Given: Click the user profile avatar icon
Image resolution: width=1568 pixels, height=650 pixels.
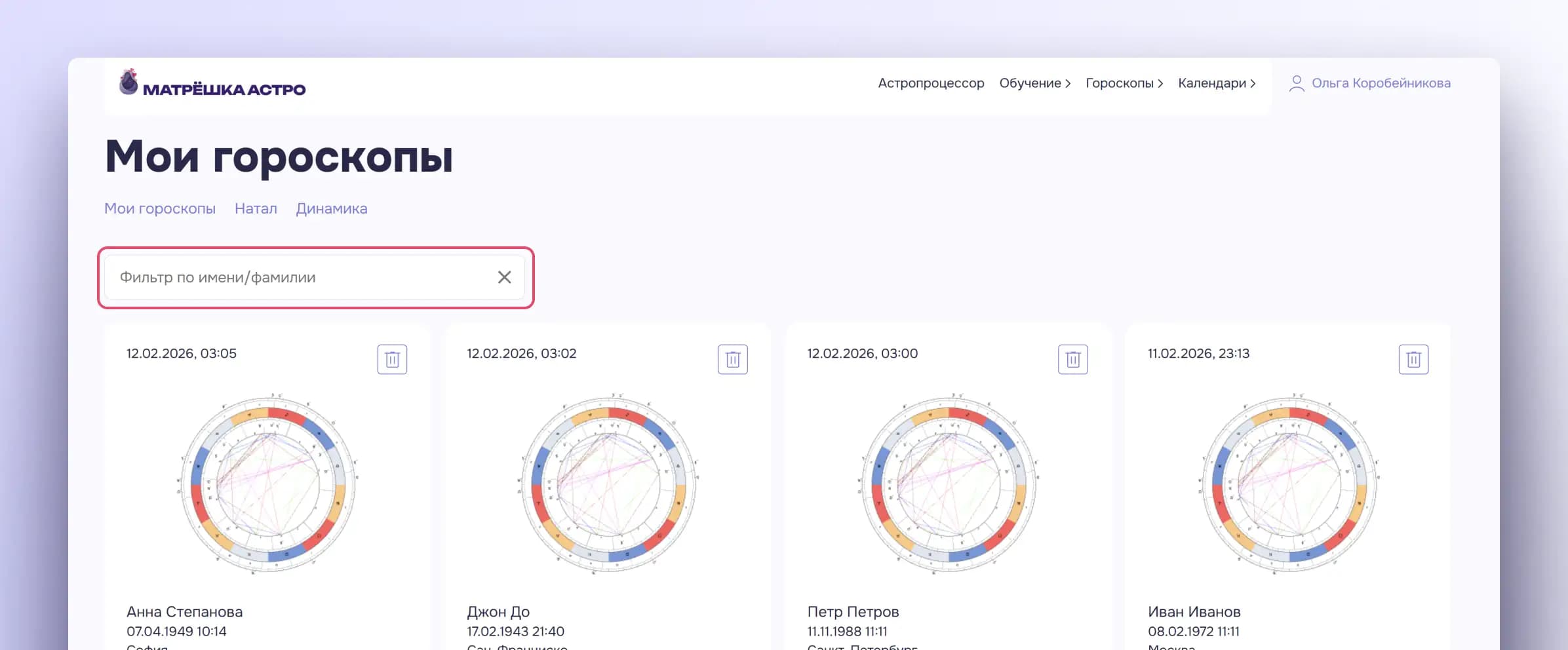Looking at the screenshot, I should point(1296,83).
